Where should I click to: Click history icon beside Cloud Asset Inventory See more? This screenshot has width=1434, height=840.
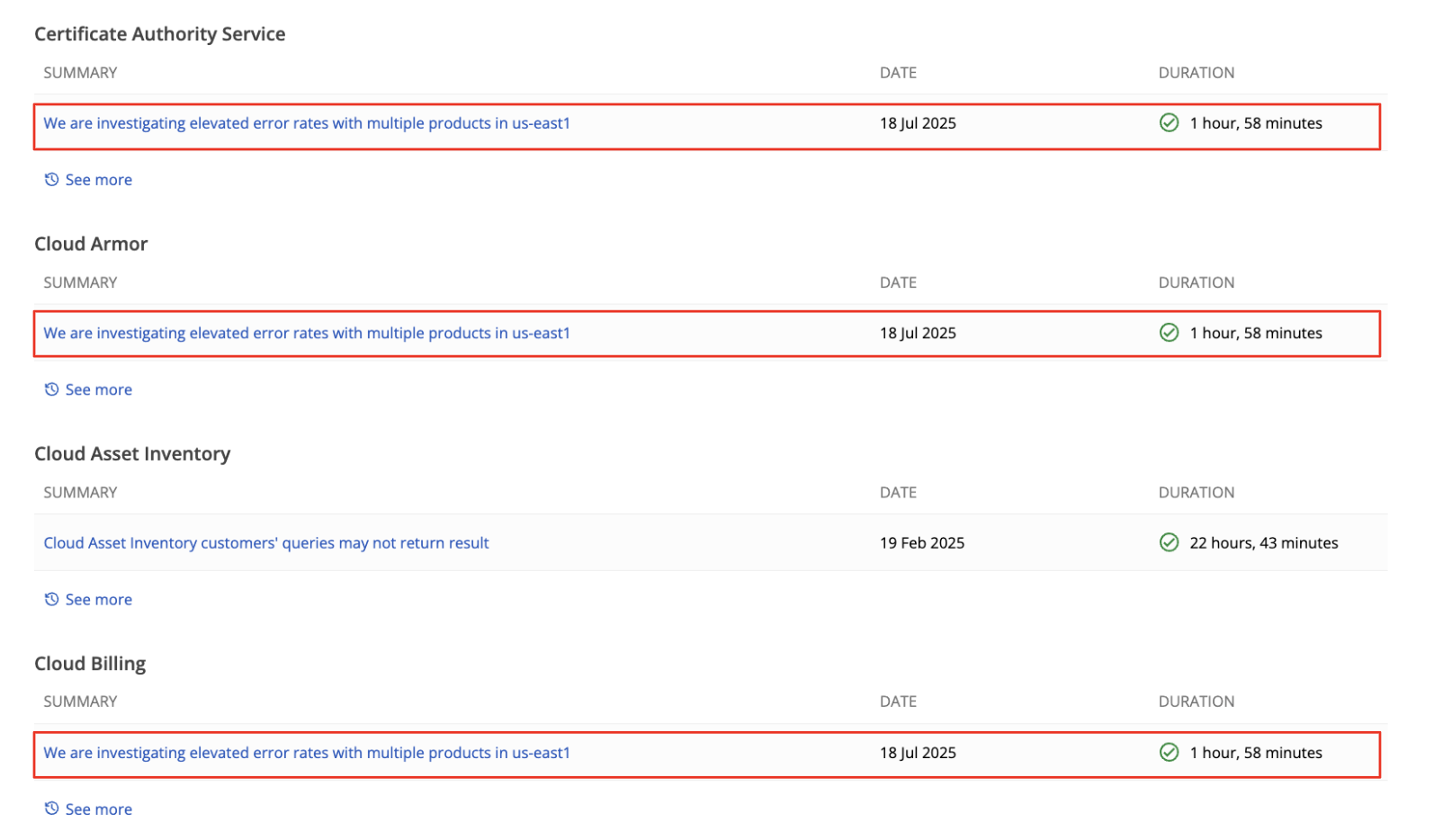(52, 599)
